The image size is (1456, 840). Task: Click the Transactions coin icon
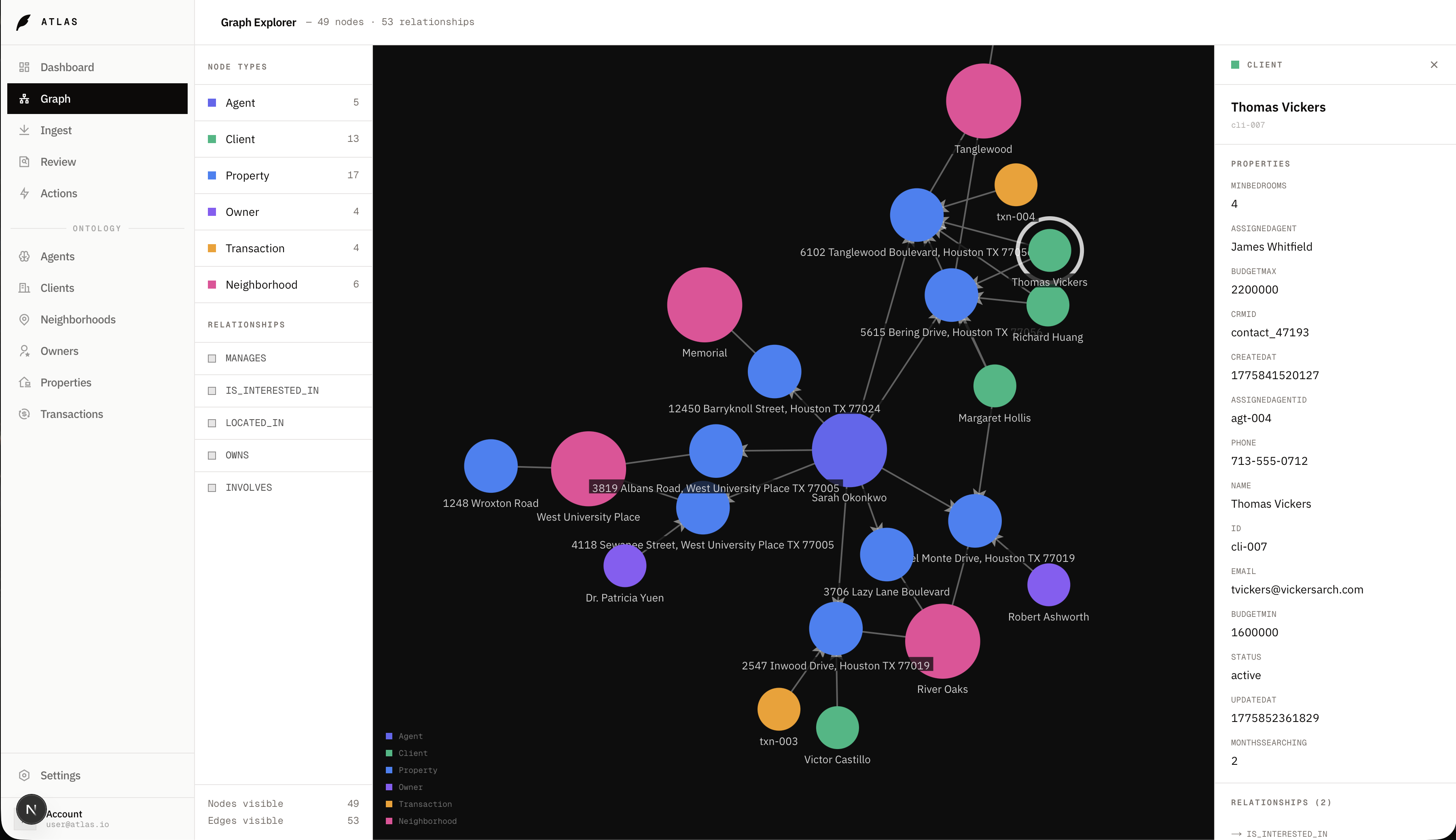click(x=24, y=414)
